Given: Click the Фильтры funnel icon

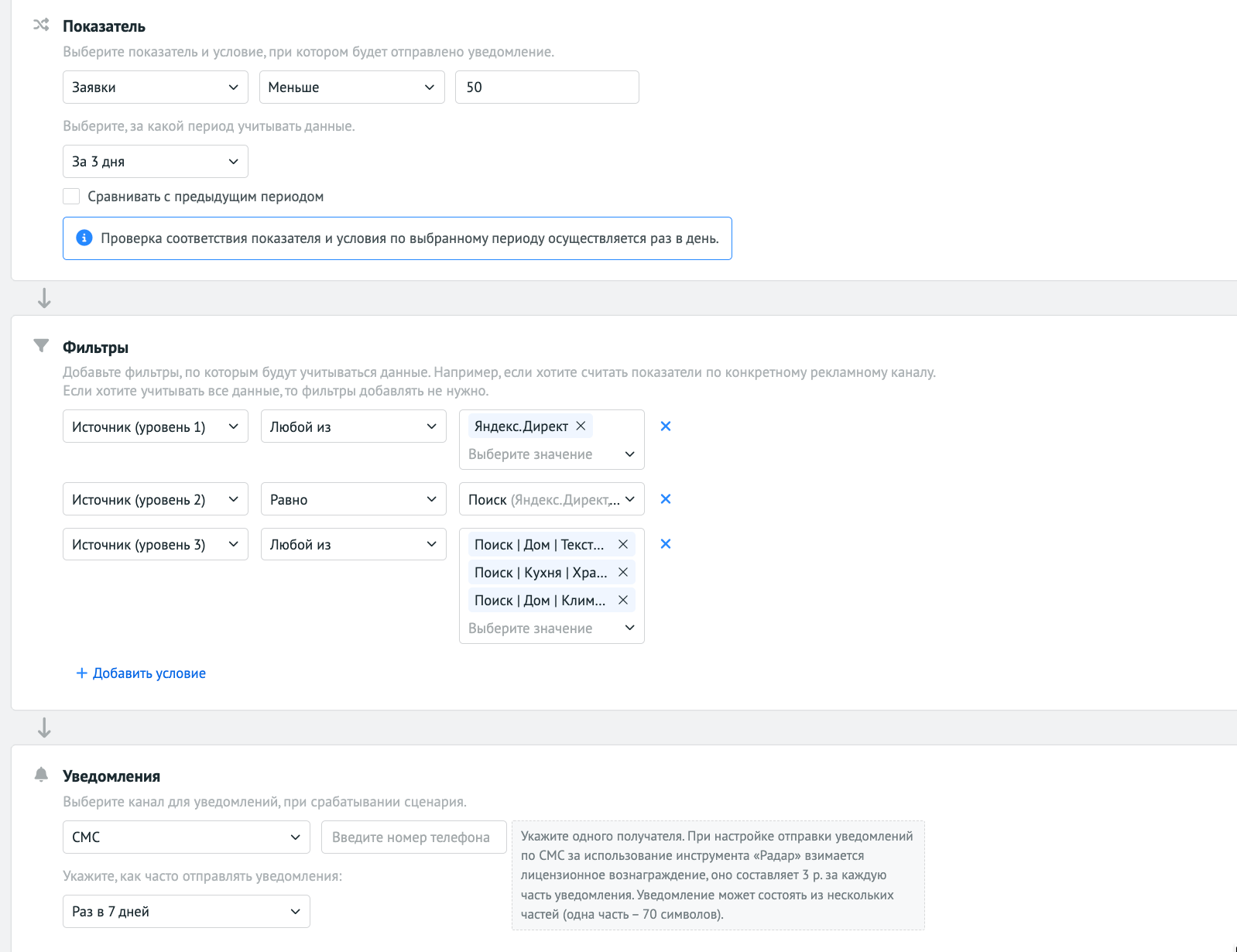Looking at the screenshot, I should tap(41, 346).
